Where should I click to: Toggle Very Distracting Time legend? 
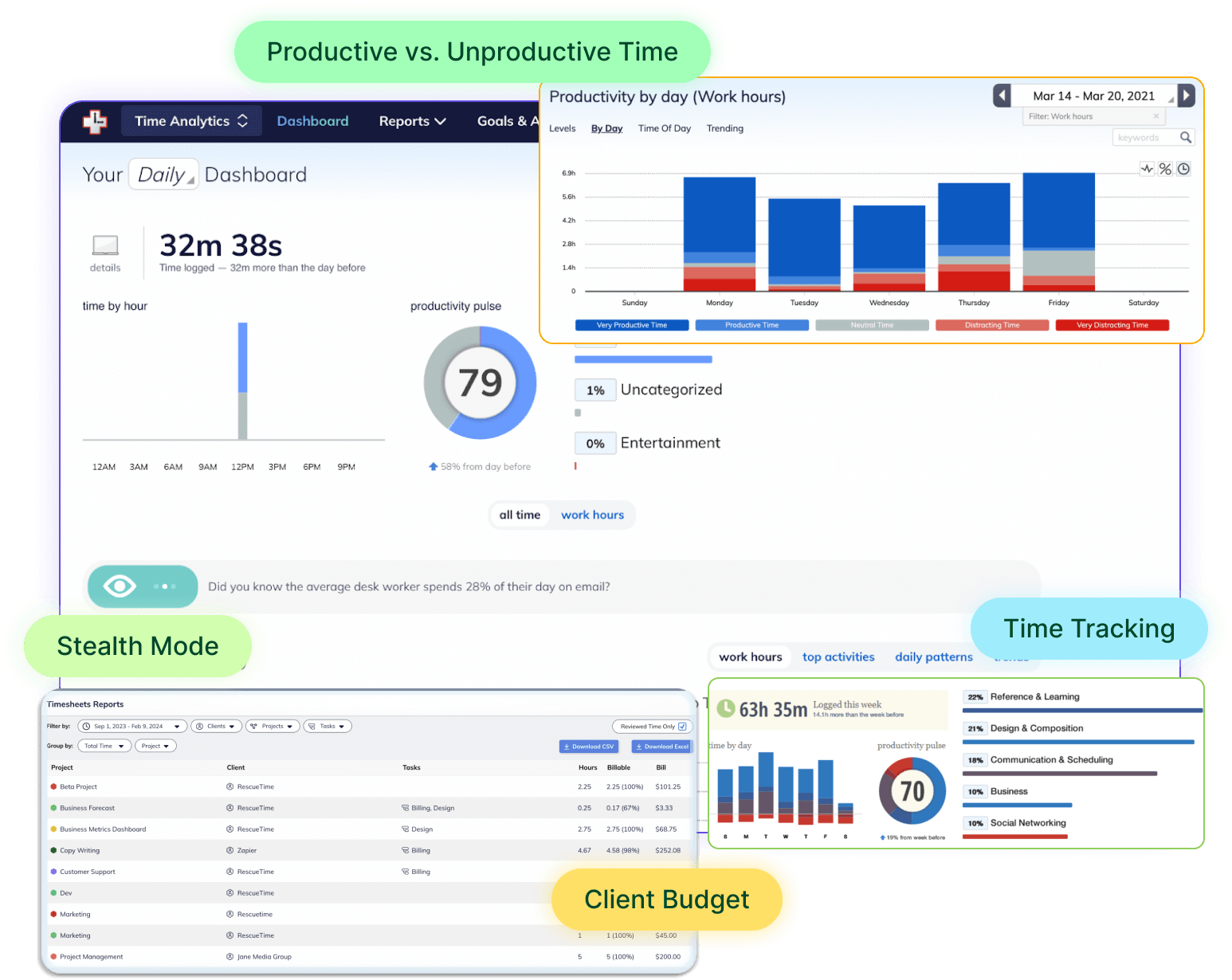pyautogui.click(x=1112, y=325)
